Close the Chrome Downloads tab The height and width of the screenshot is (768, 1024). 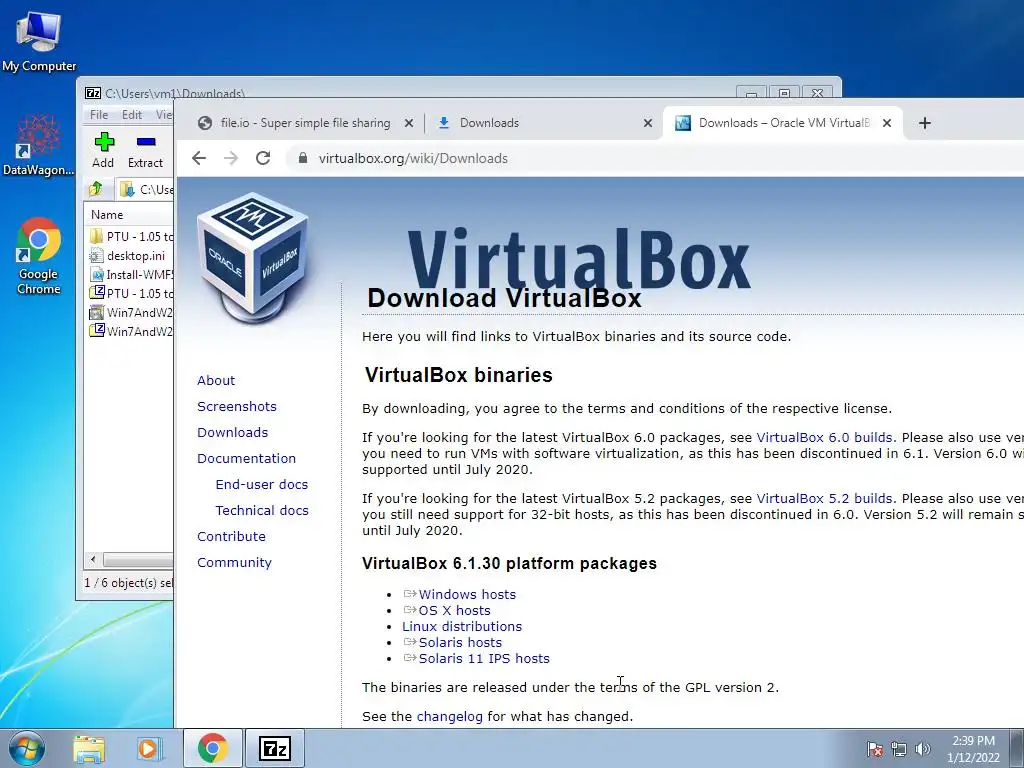[x=648, y=123]
